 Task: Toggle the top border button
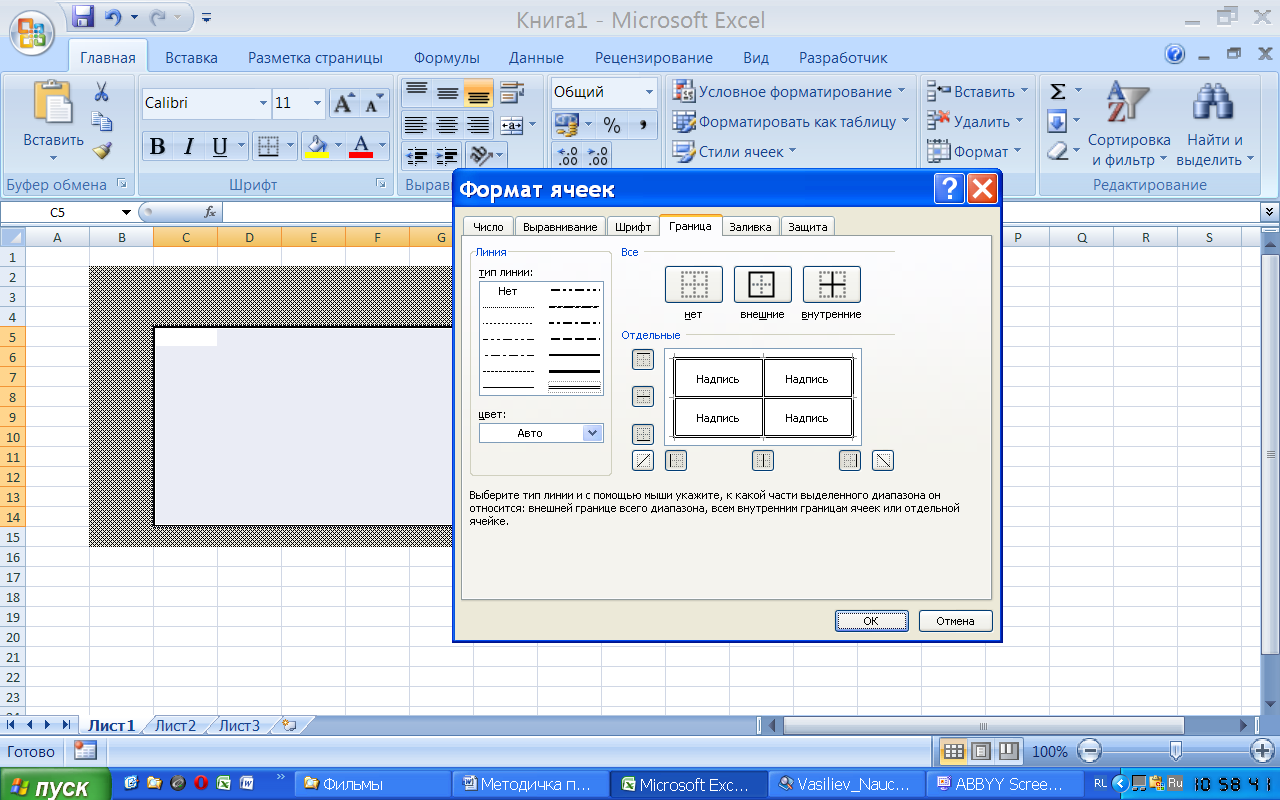coord(643,360)
